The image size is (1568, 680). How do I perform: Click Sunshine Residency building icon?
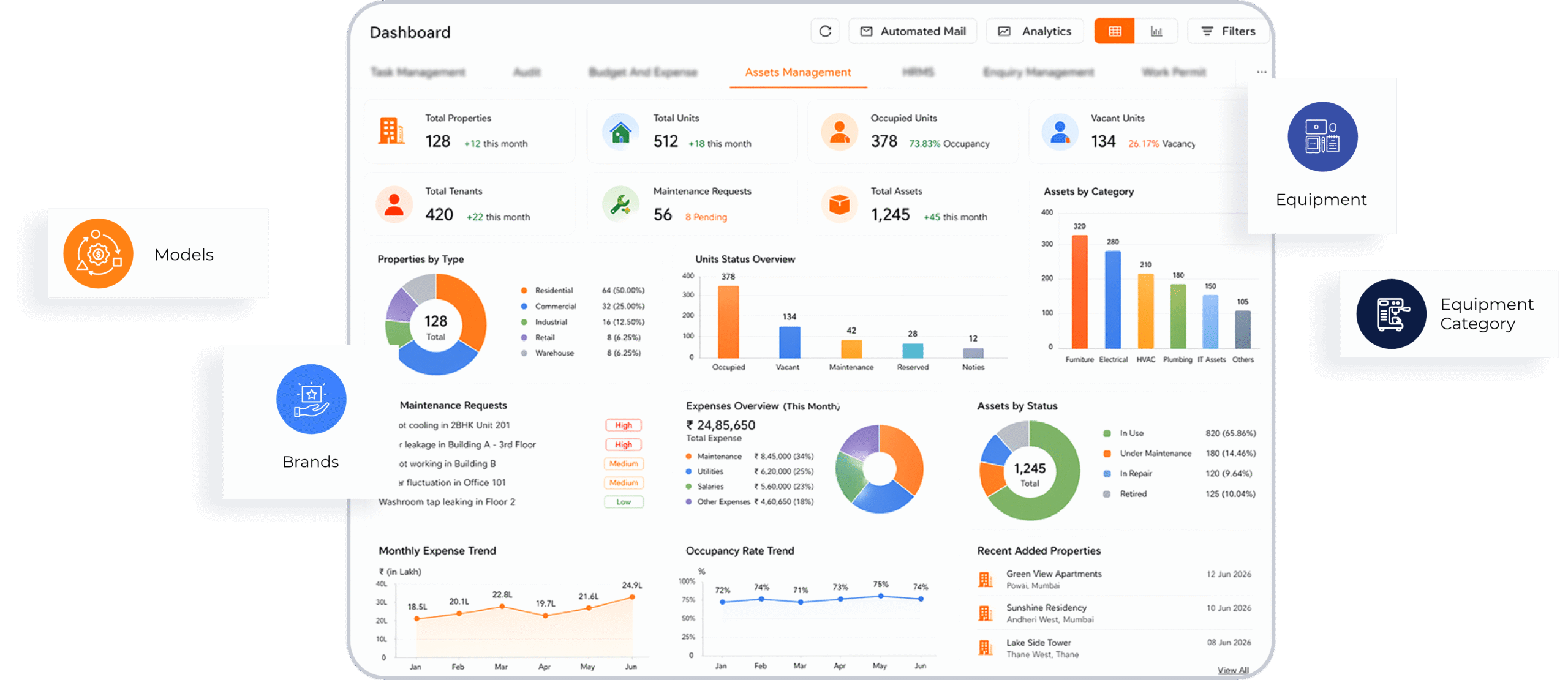click(985, 613)
